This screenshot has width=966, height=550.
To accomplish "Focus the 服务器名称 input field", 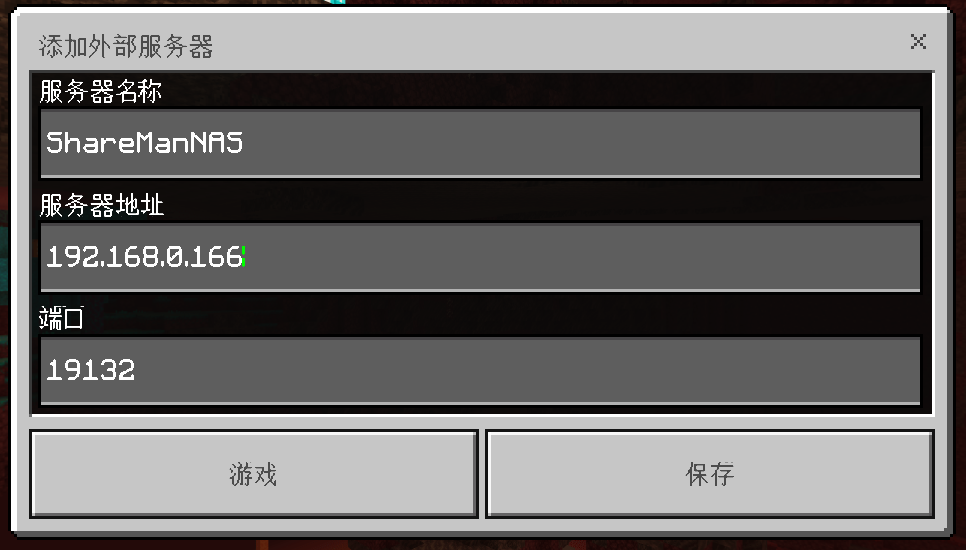I will 480,143.
